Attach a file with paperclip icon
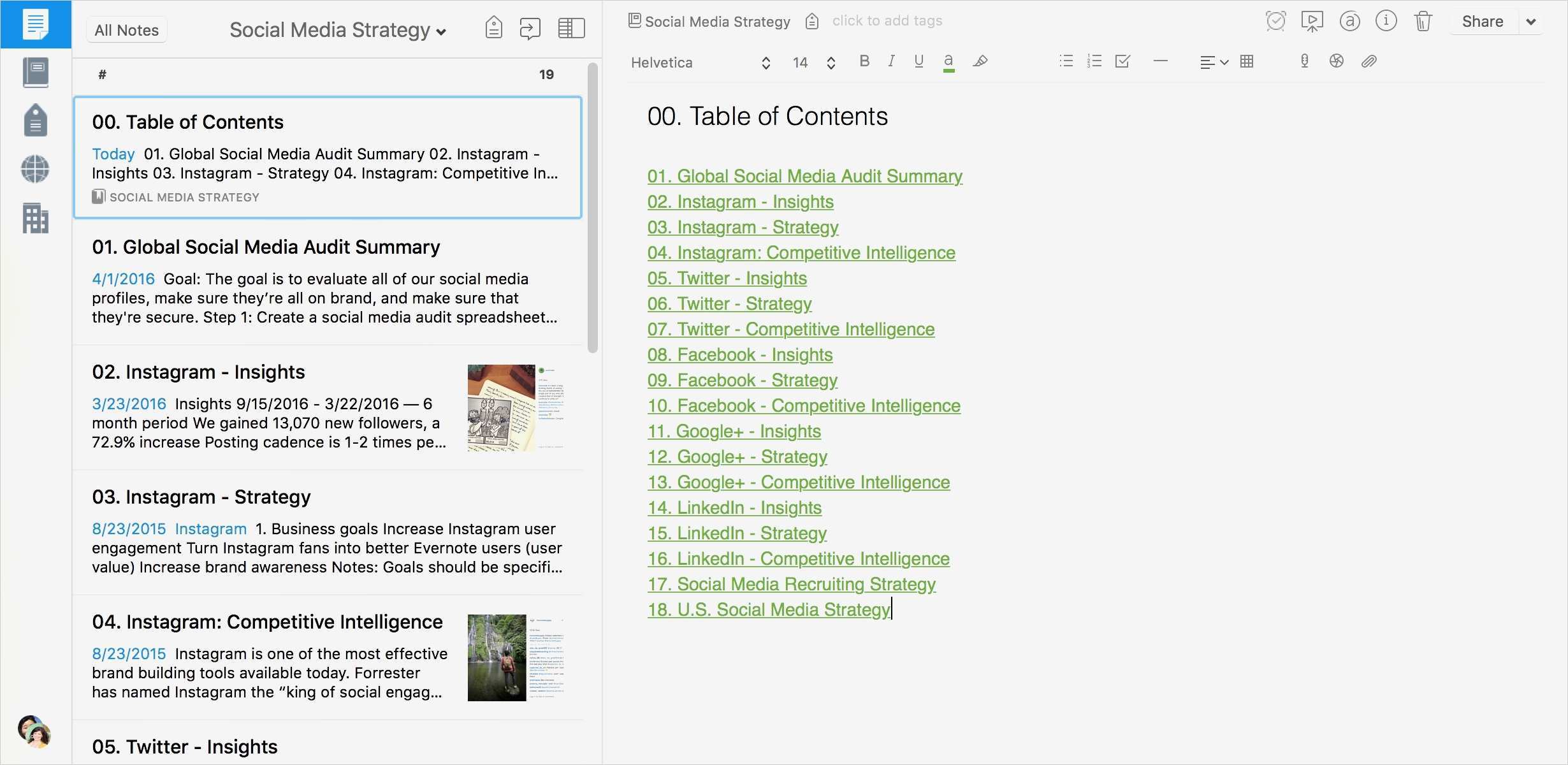 pyautogui.click(x=1368, y=61)
